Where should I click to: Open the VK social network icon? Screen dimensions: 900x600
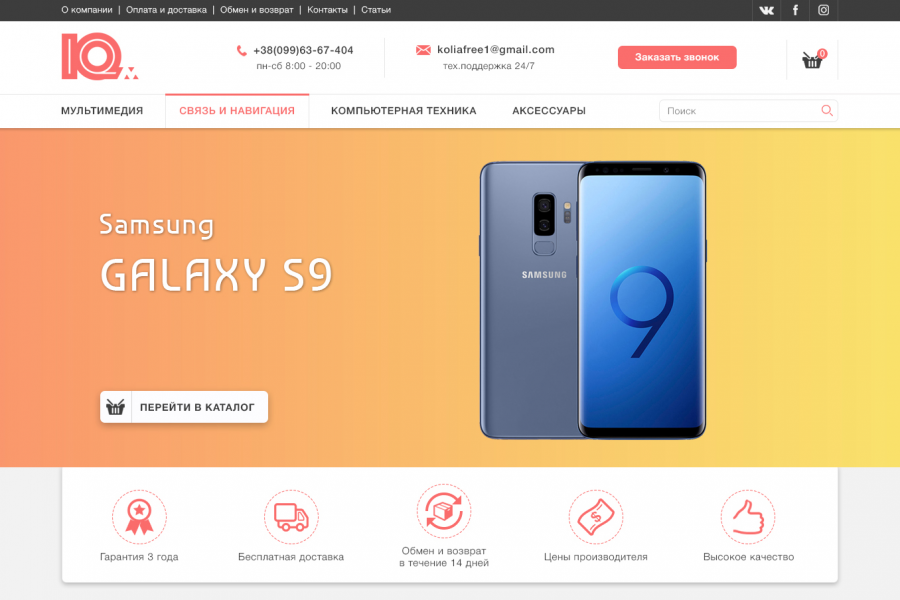pyautogui.click(x=766, y=10)
